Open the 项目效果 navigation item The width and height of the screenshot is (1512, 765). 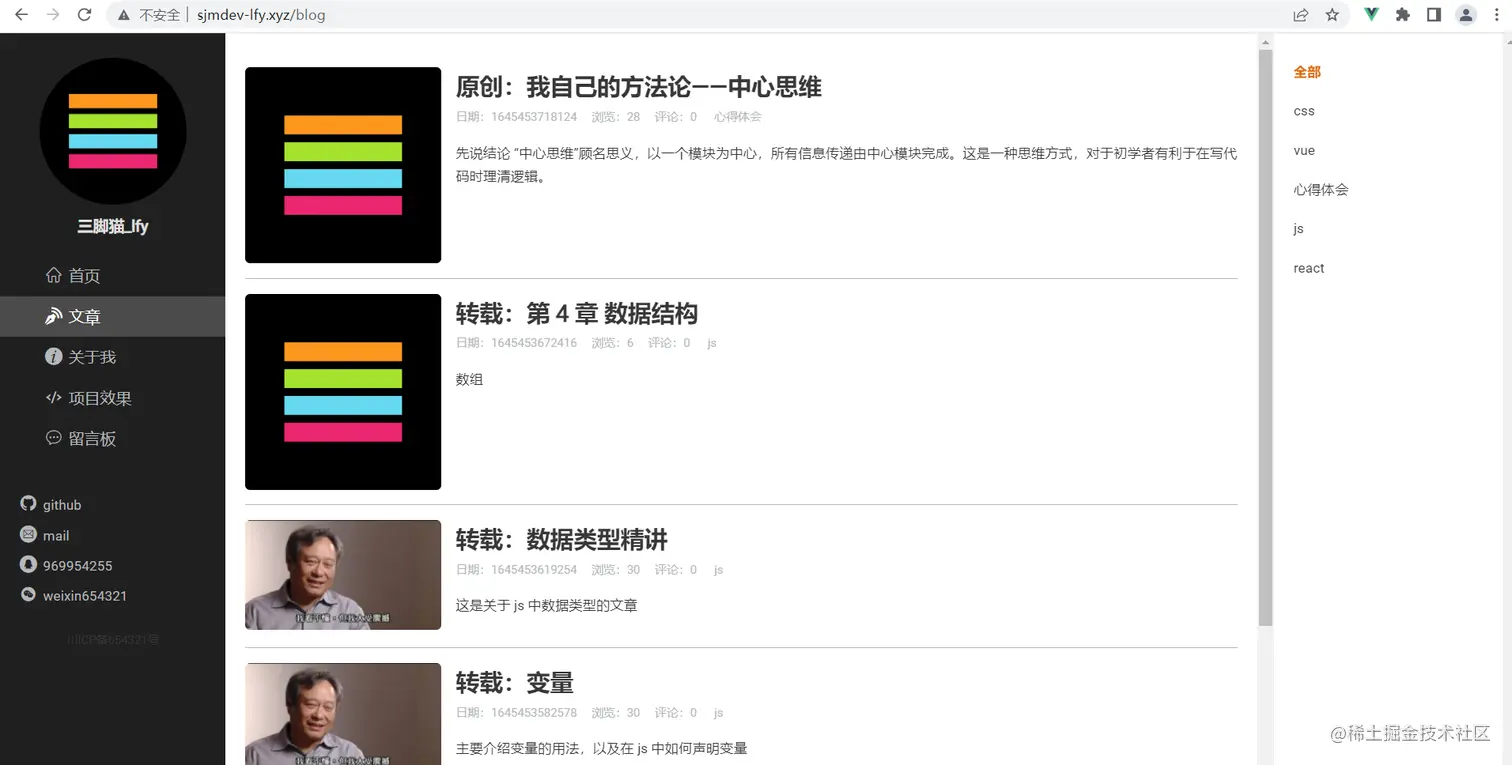(x=112, y=398)
